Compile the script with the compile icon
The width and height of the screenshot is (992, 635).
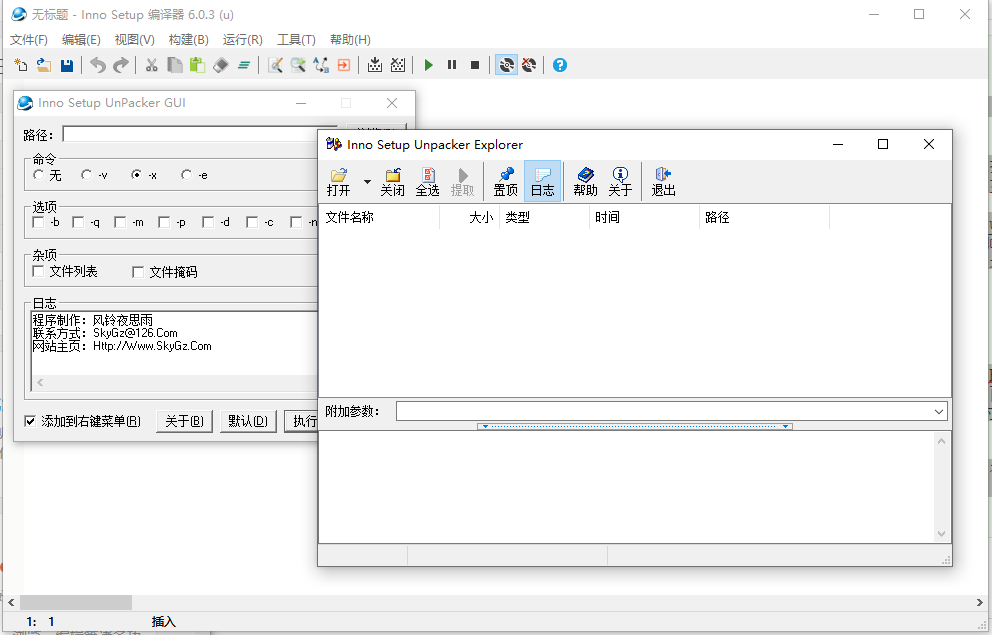[x=375, y=65]
